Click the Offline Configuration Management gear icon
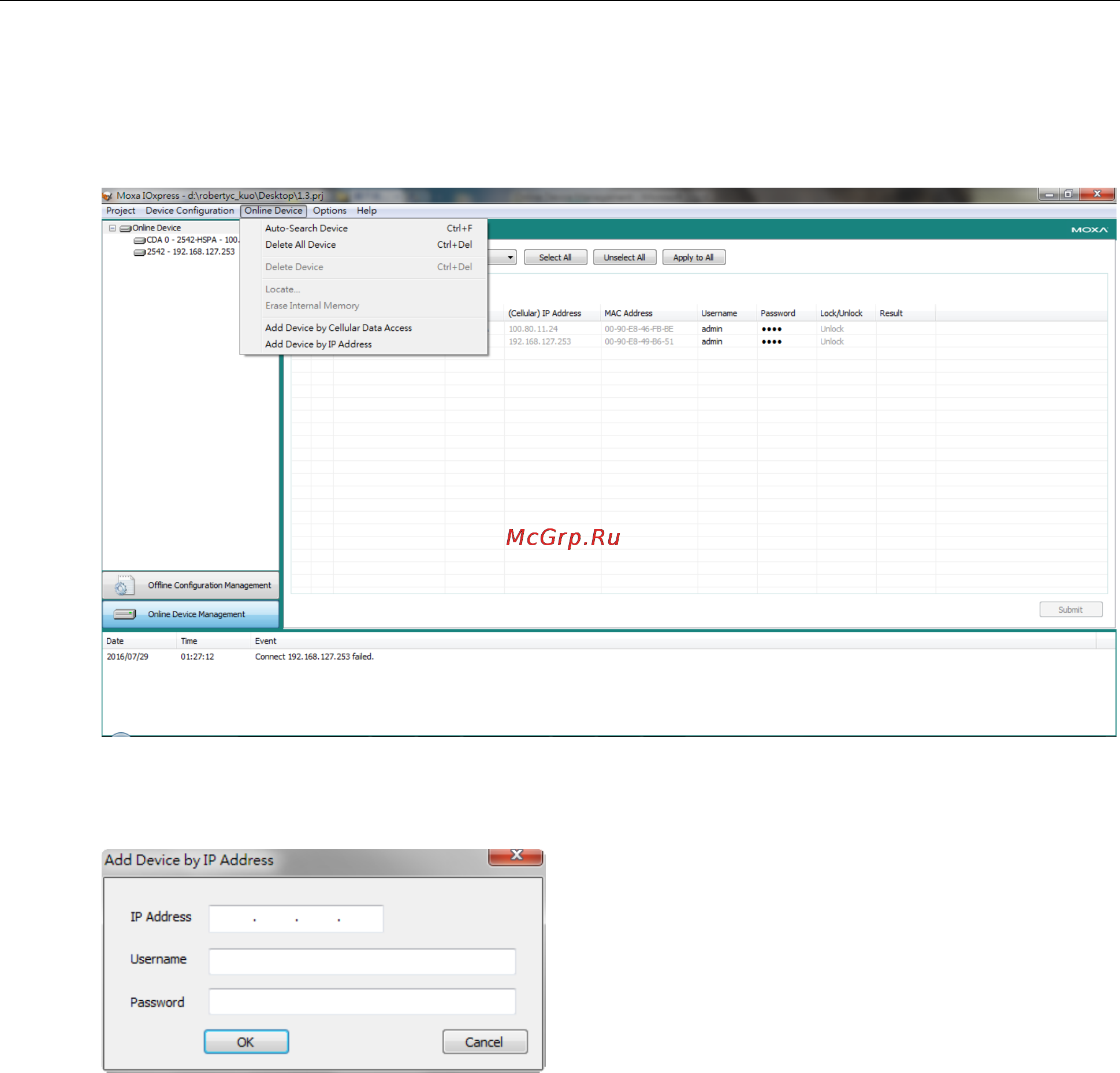Screen dimensions: 1120x1073 click(x=124, y=585)
